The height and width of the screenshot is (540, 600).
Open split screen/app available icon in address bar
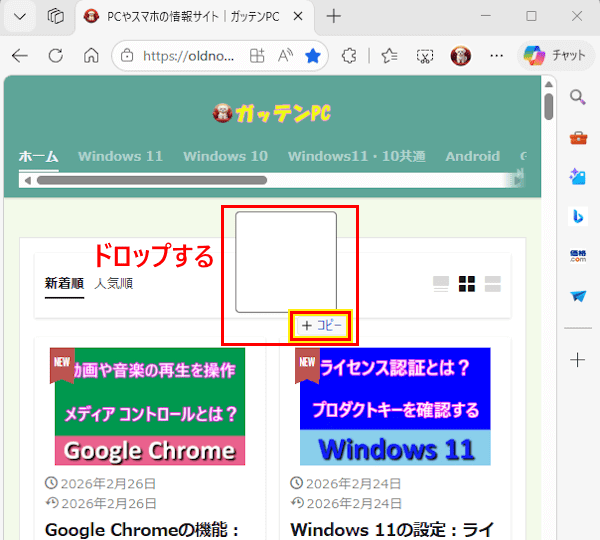(x=257, y=56)
